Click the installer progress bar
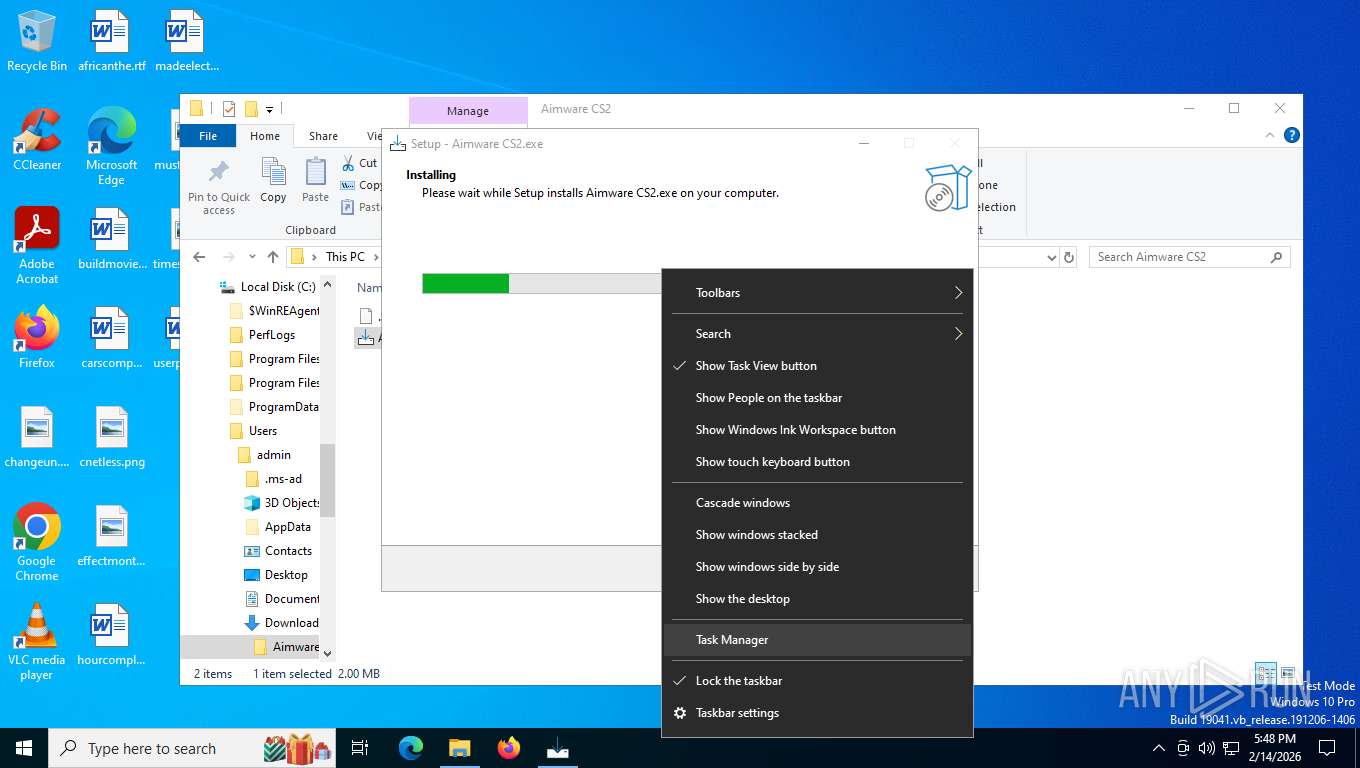The width and height of the screenshot is (1360, 768). [x=541, y=284]
